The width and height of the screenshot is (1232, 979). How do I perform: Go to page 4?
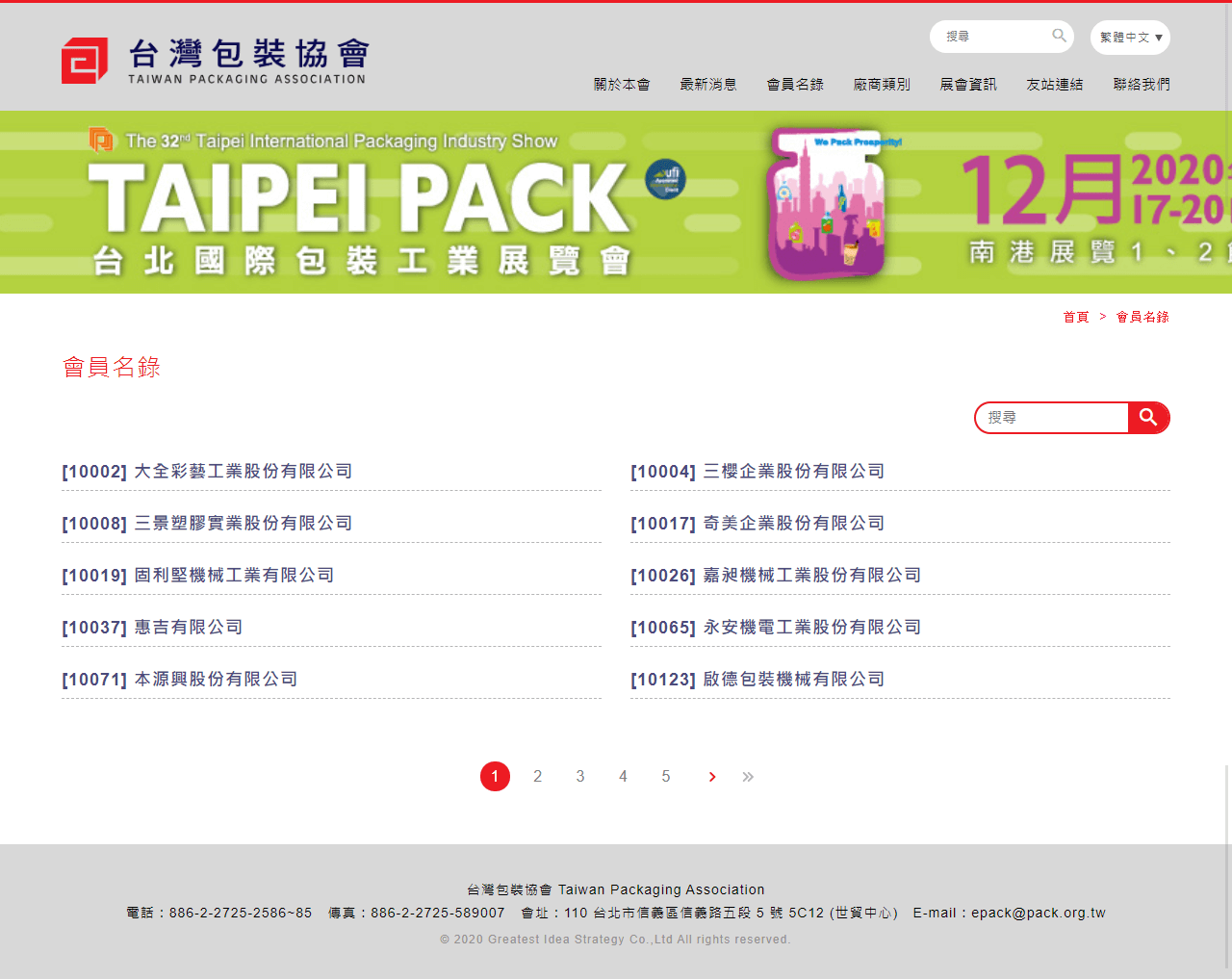pos(623,776)
